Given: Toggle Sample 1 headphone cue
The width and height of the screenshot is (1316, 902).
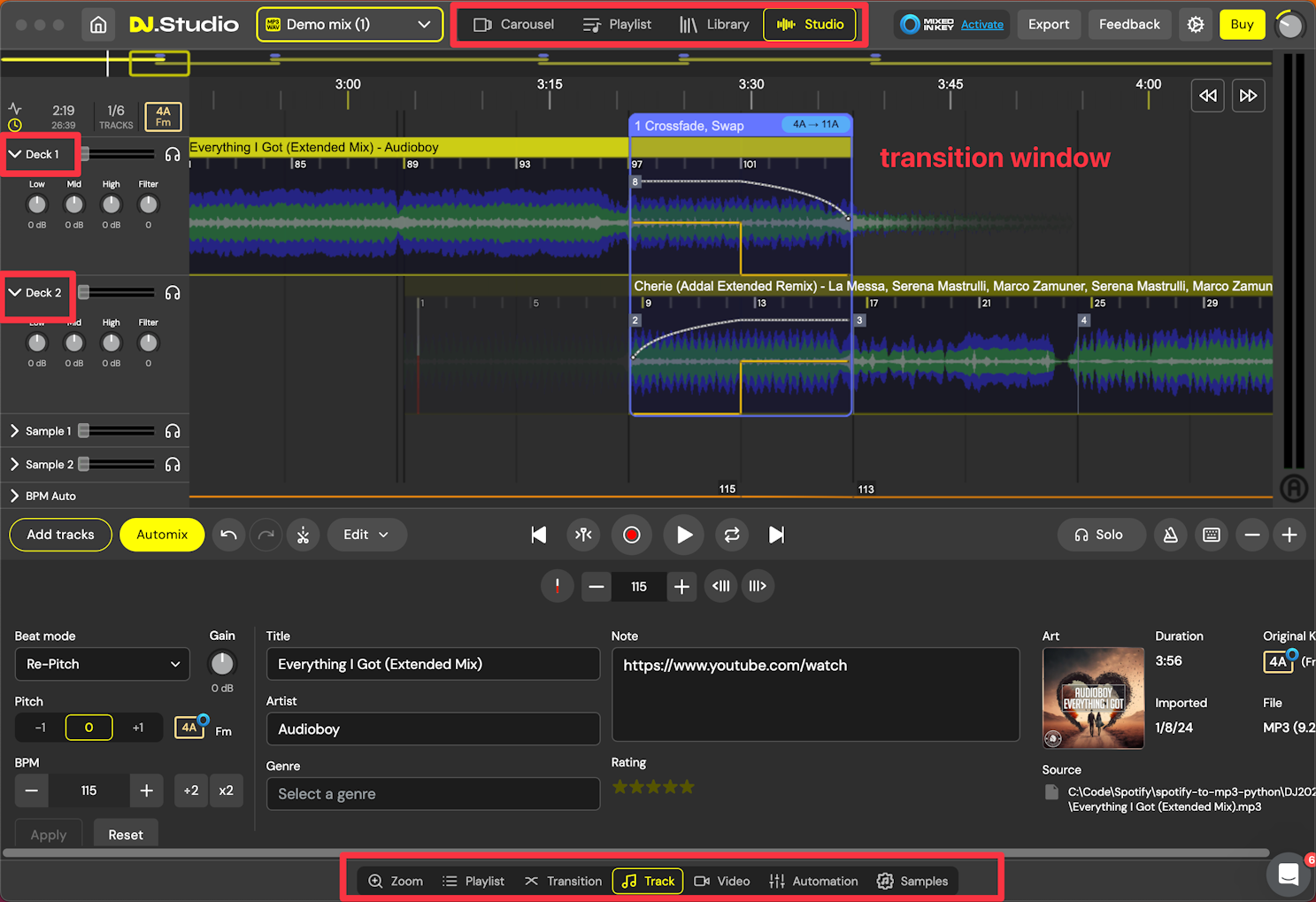Looking at the screenshot, I should pyautogui.click(x=173, y=431).
